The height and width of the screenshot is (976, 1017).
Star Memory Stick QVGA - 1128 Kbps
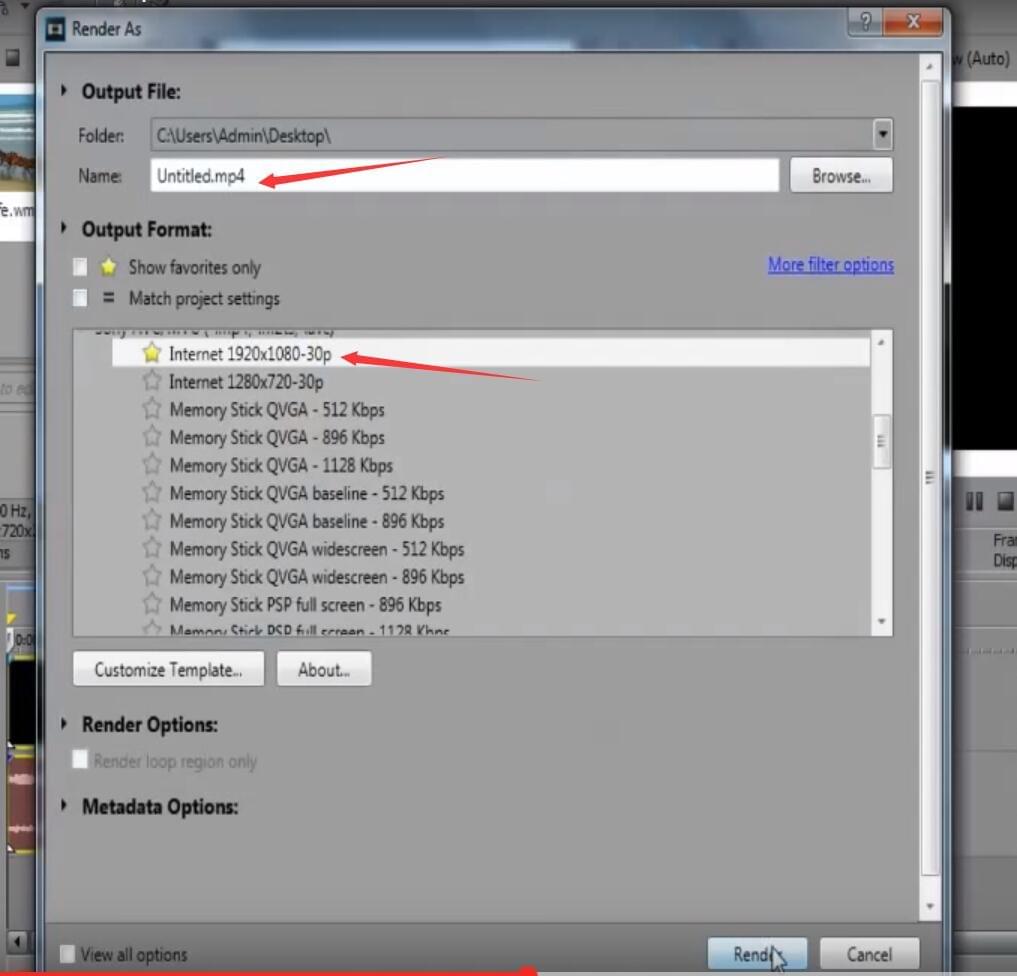tap(152, 465)
